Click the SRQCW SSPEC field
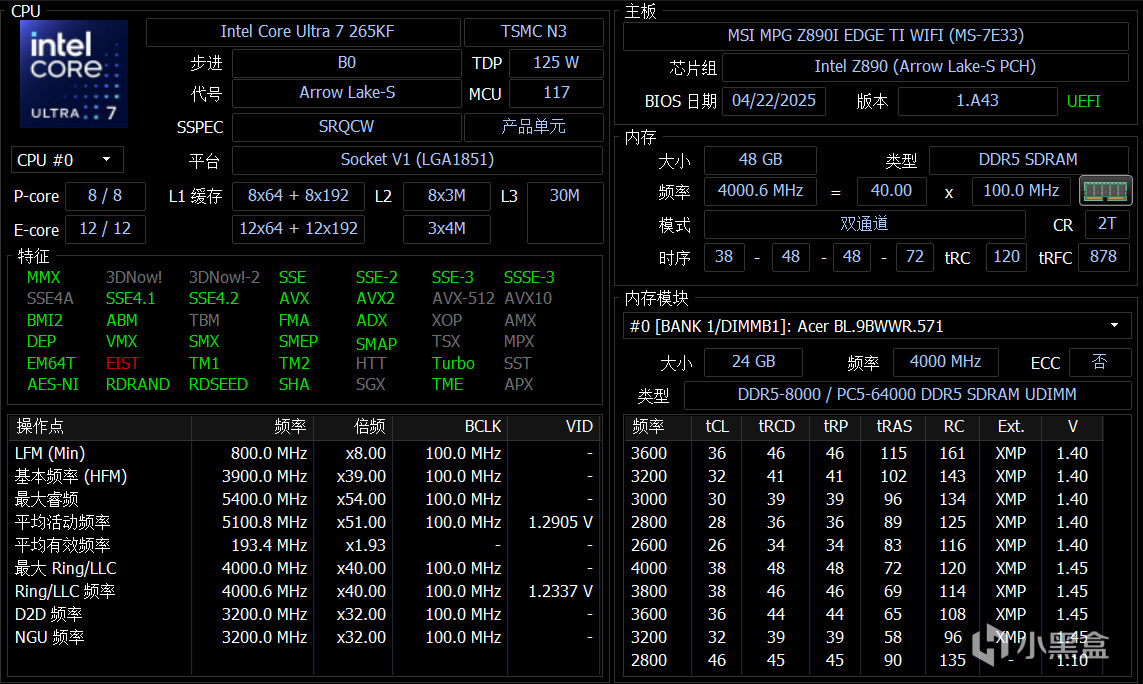 [x=346, y=127]
